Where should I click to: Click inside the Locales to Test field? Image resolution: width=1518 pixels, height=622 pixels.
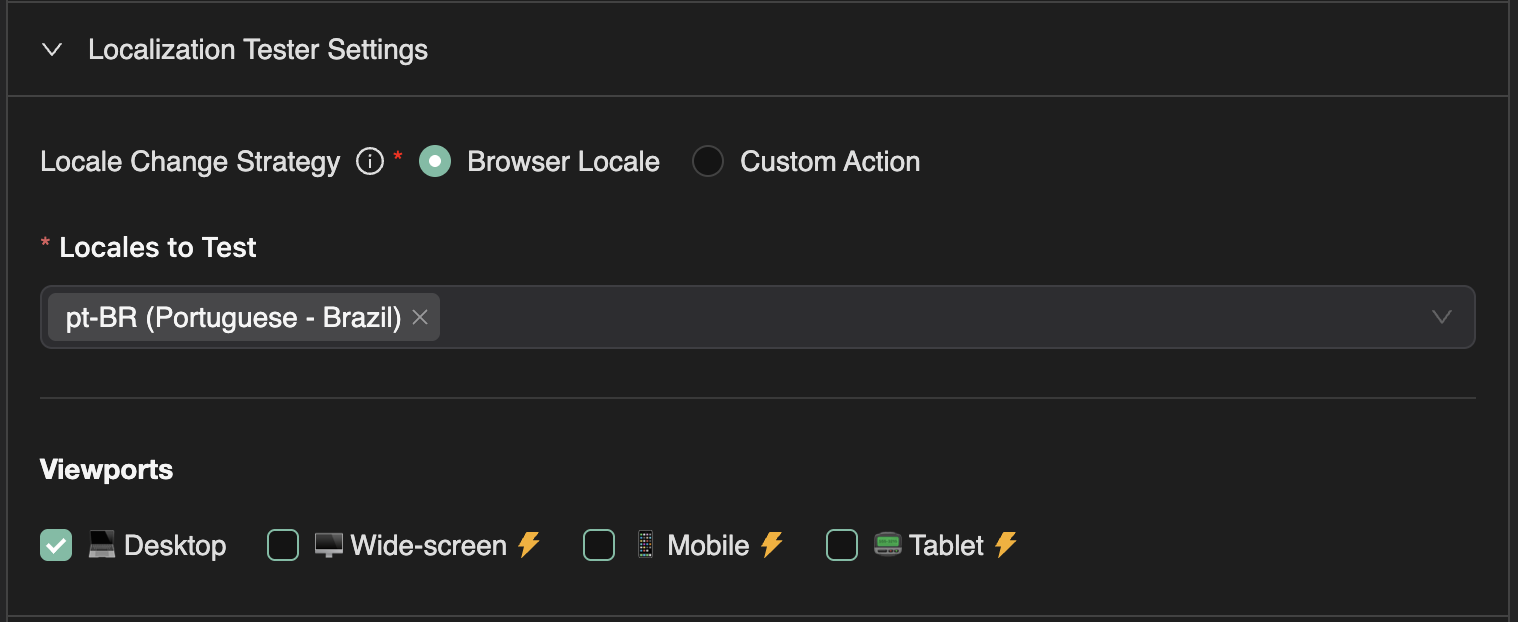[x=900, y=317]
